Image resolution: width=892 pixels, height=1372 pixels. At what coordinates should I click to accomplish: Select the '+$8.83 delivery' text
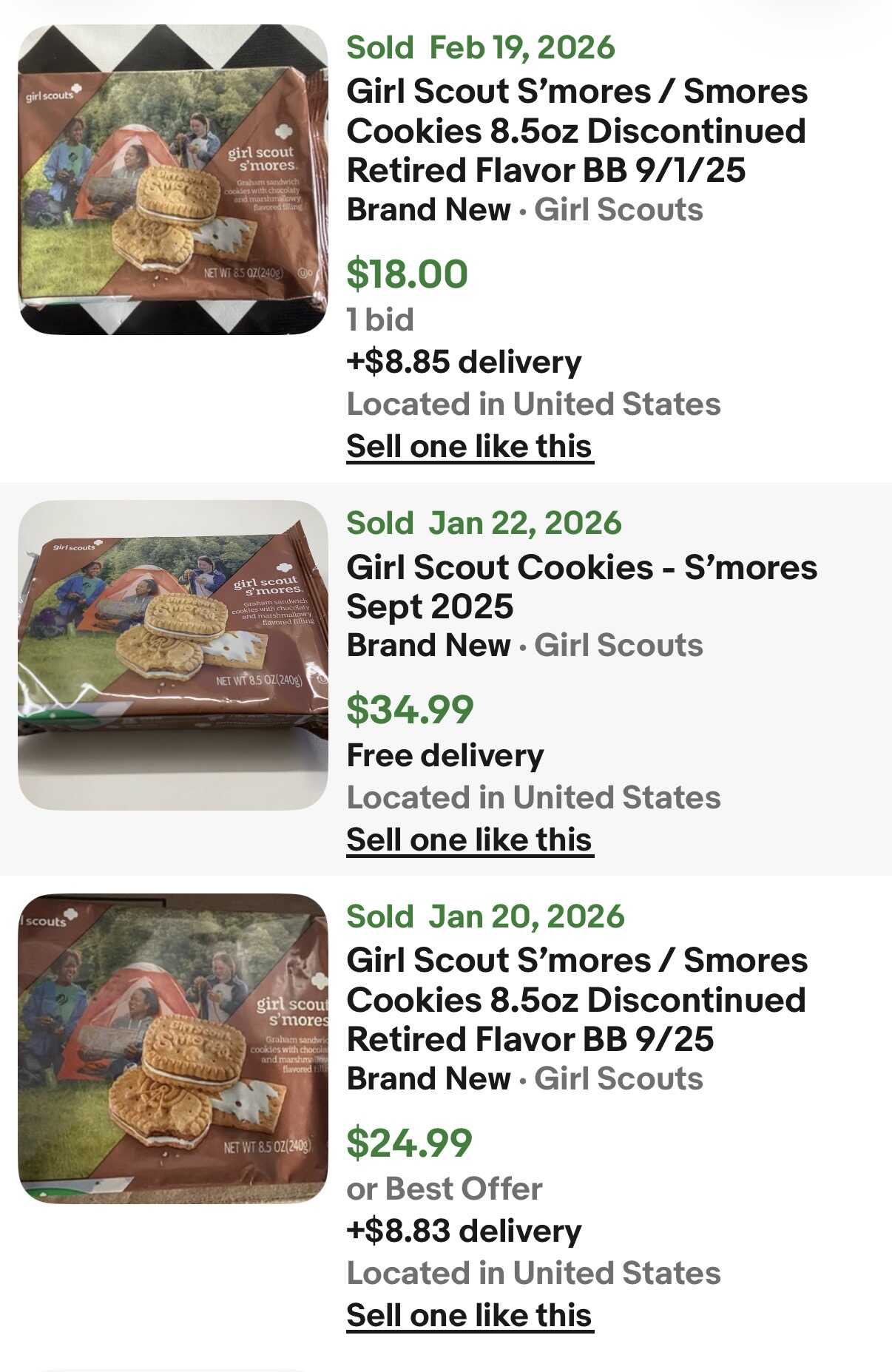click(x=464, y=1231)
